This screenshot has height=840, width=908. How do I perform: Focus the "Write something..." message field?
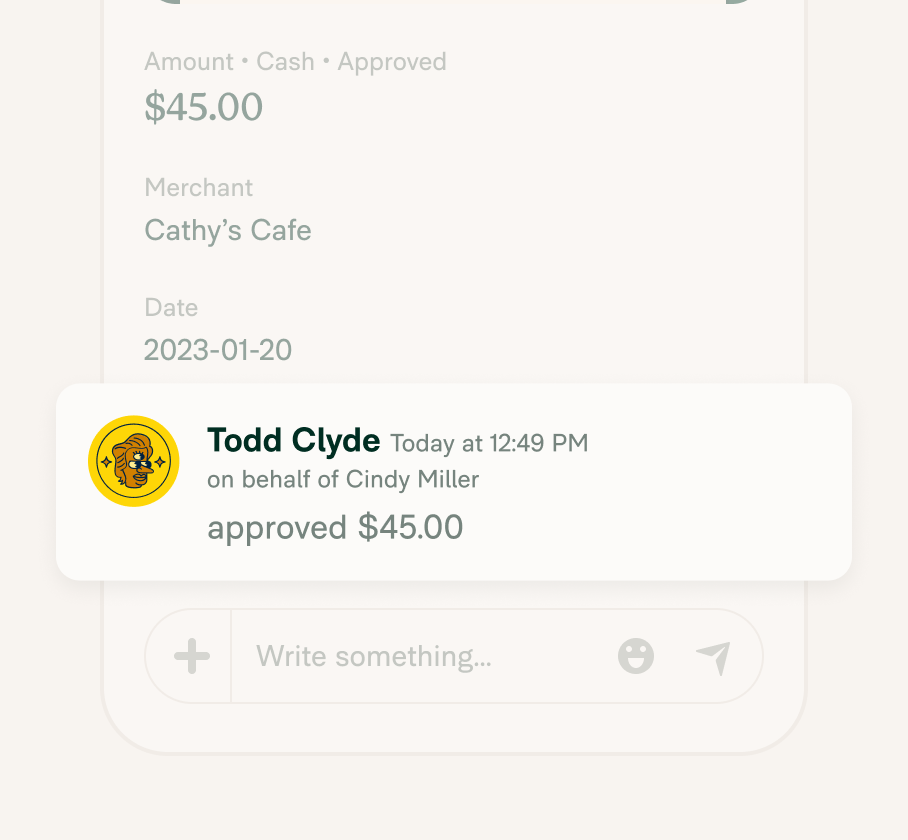coord(420,657)
